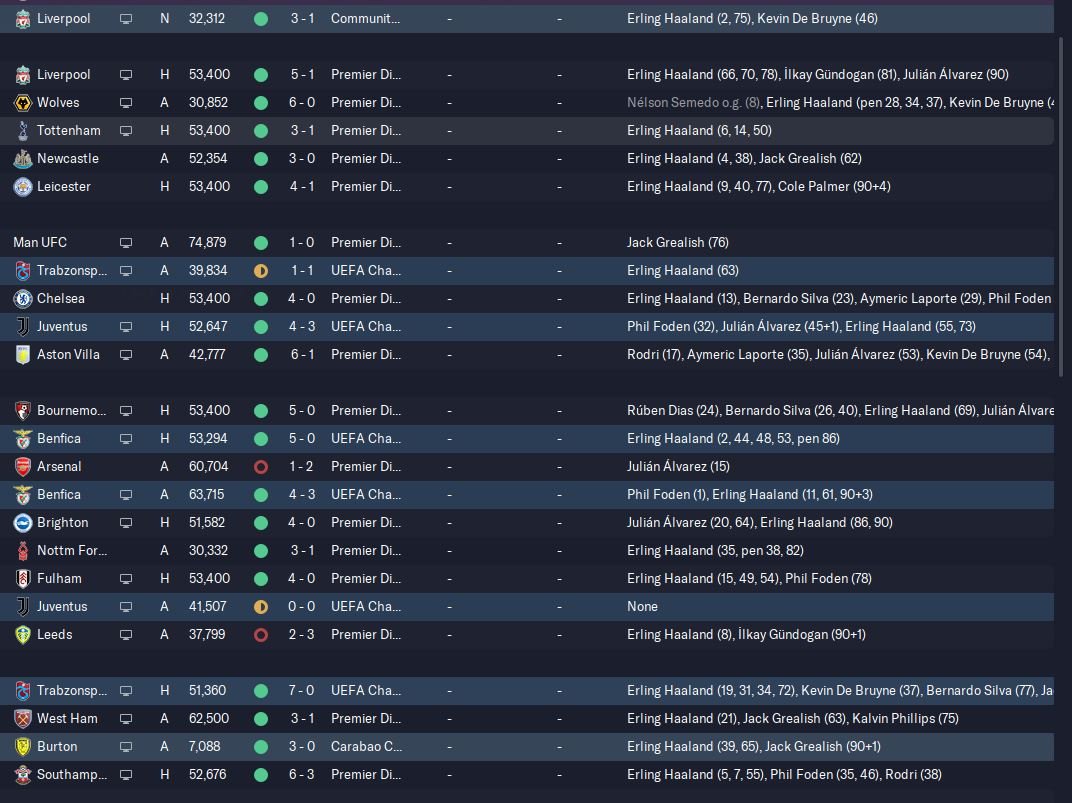Click the 6 - 0 score against Wolves
This screenshot has width=1072, height=803.
point(302,103)
